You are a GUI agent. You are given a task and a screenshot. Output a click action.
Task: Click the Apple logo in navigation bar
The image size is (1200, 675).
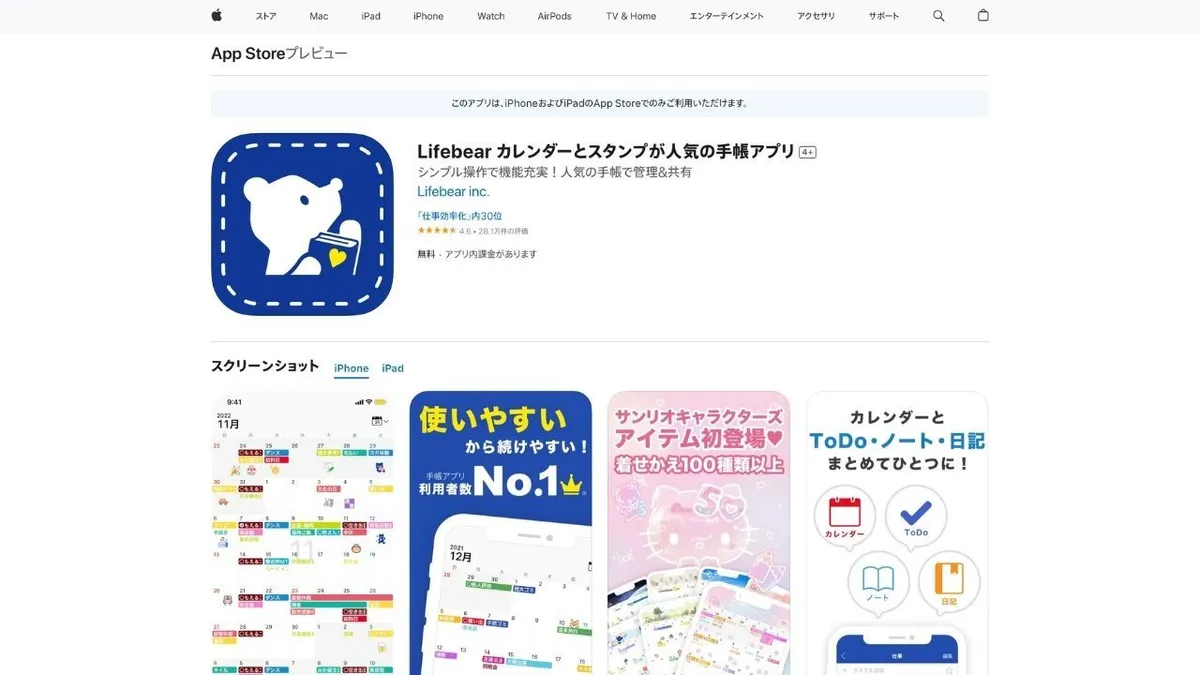pos(216,16)
